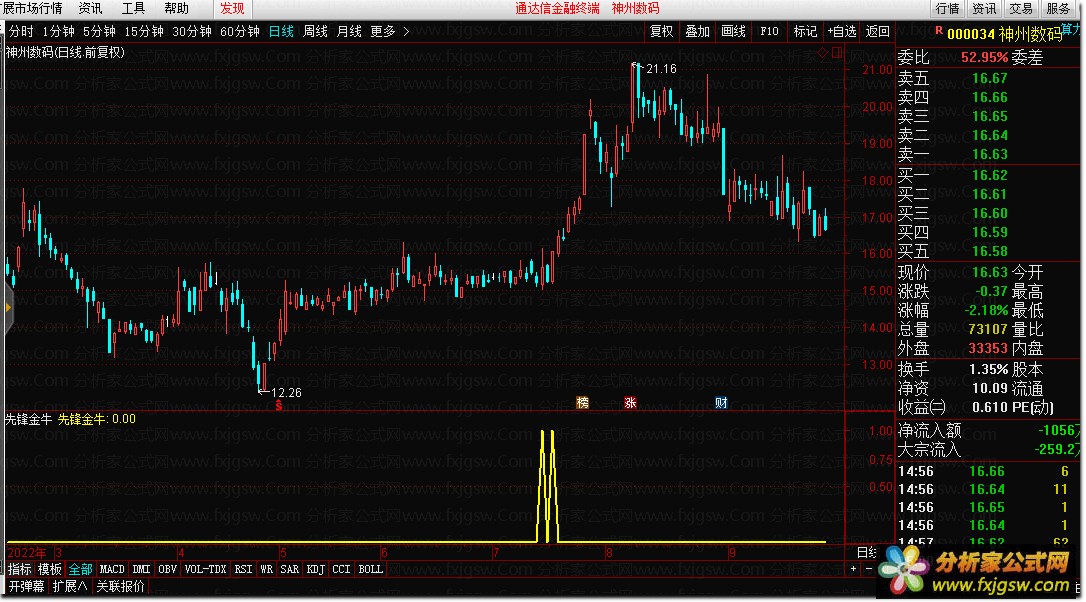The image size is (1086, 602).
Task: Click the 复权 button
Action: click(661, 31)
